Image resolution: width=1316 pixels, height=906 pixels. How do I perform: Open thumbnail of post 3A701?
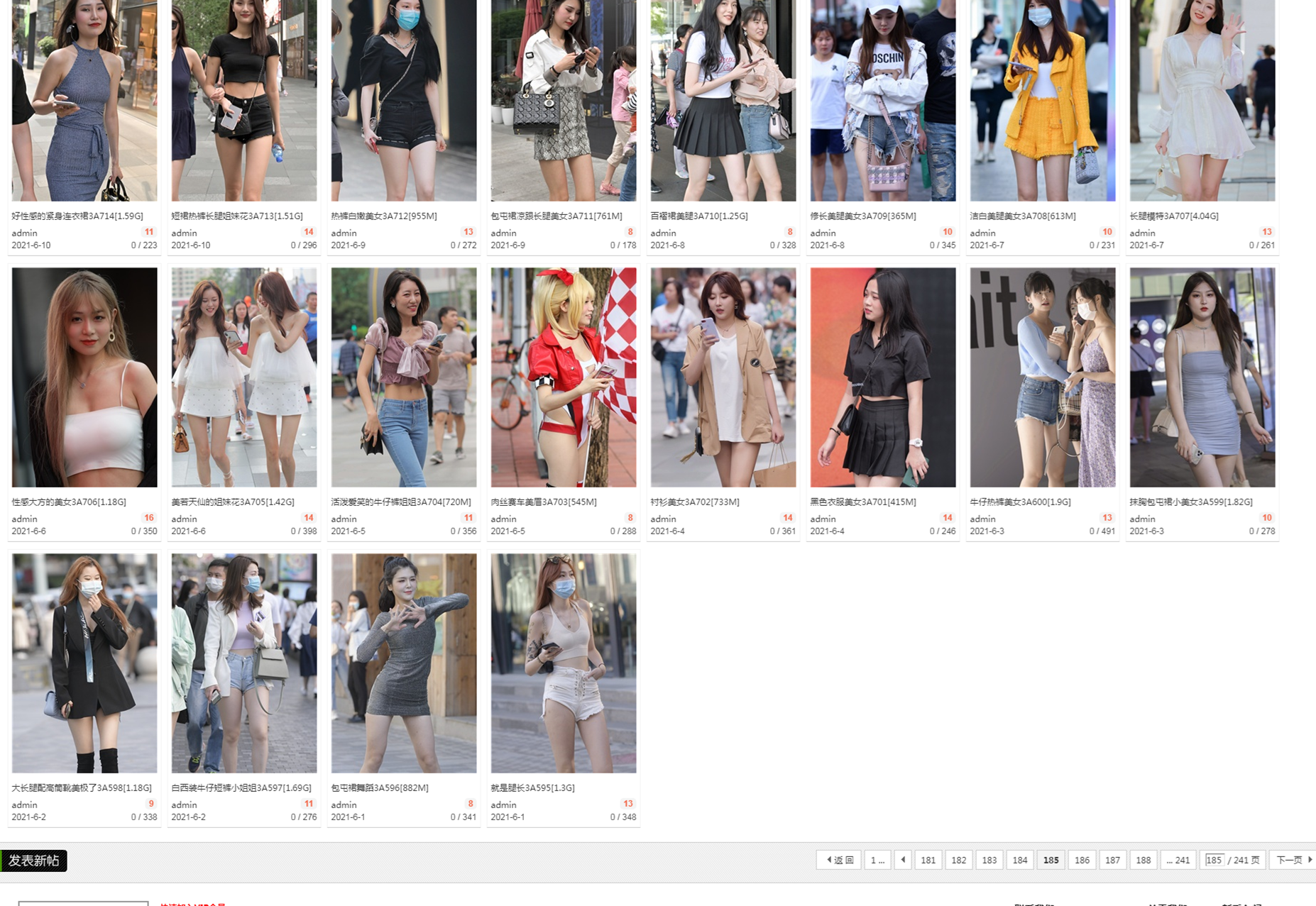point(883,377)
